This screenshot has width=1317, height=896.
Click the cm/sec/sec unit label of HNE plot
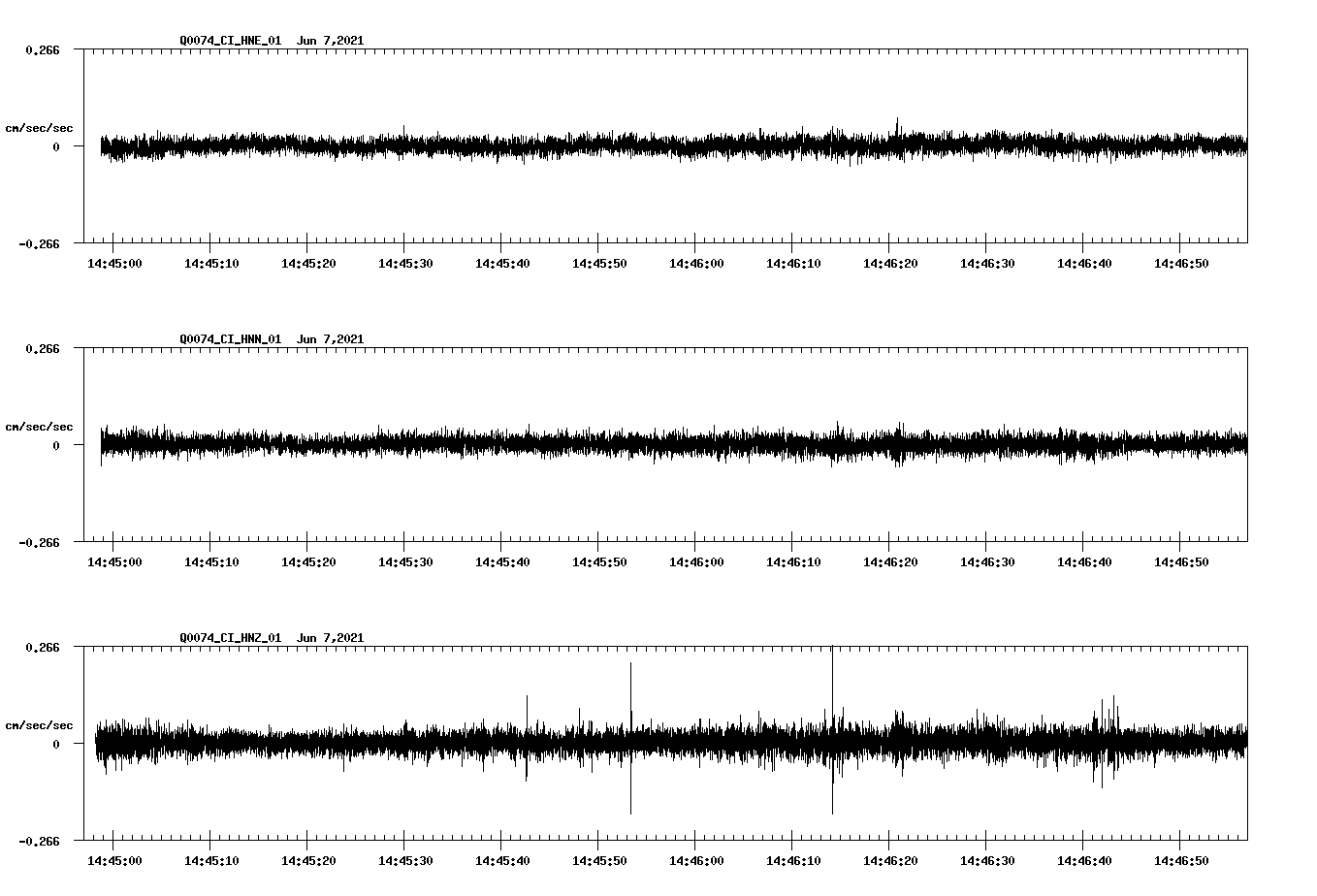pos(39,128)
